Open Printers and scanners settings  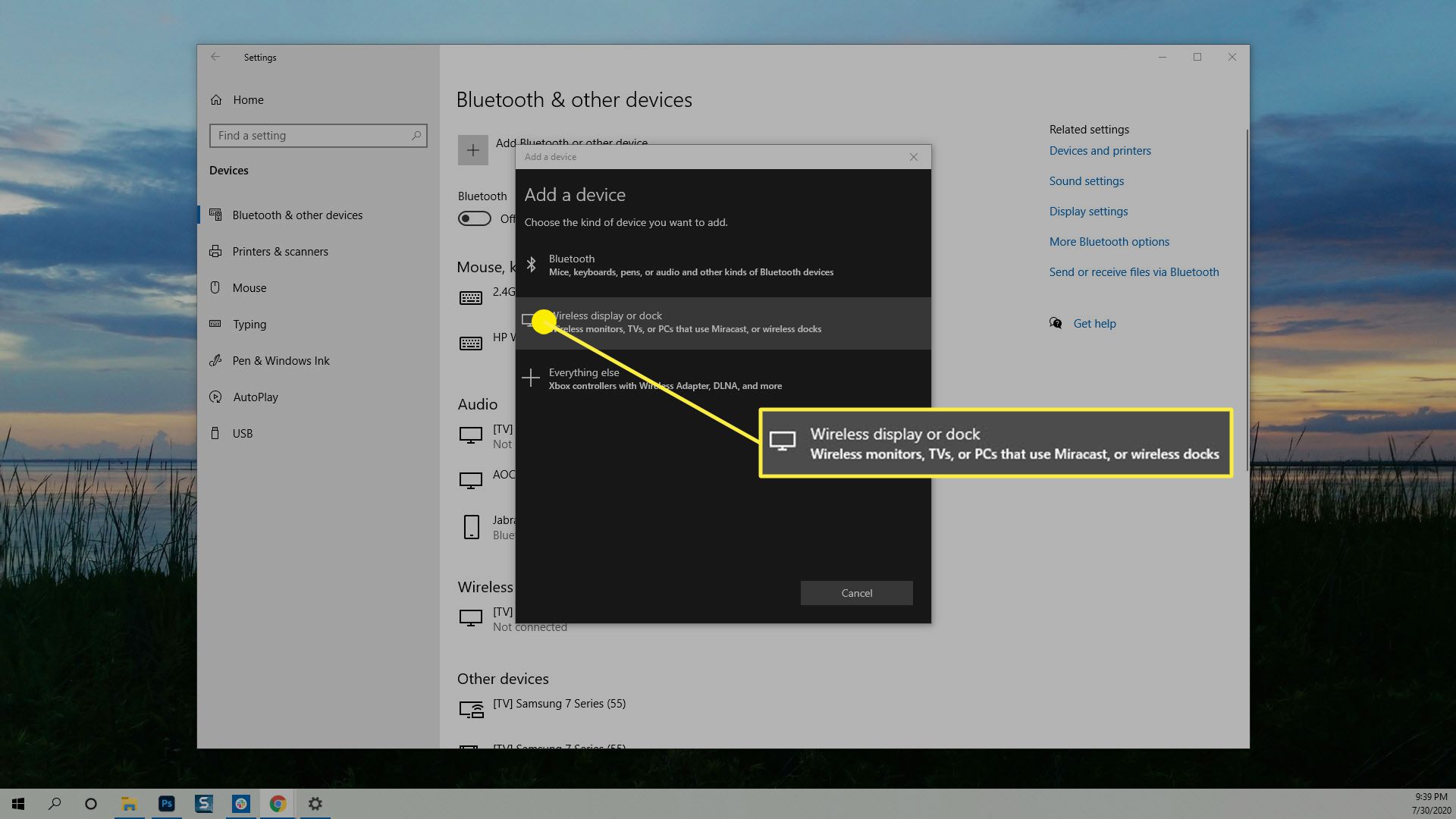tap(280, 251)
